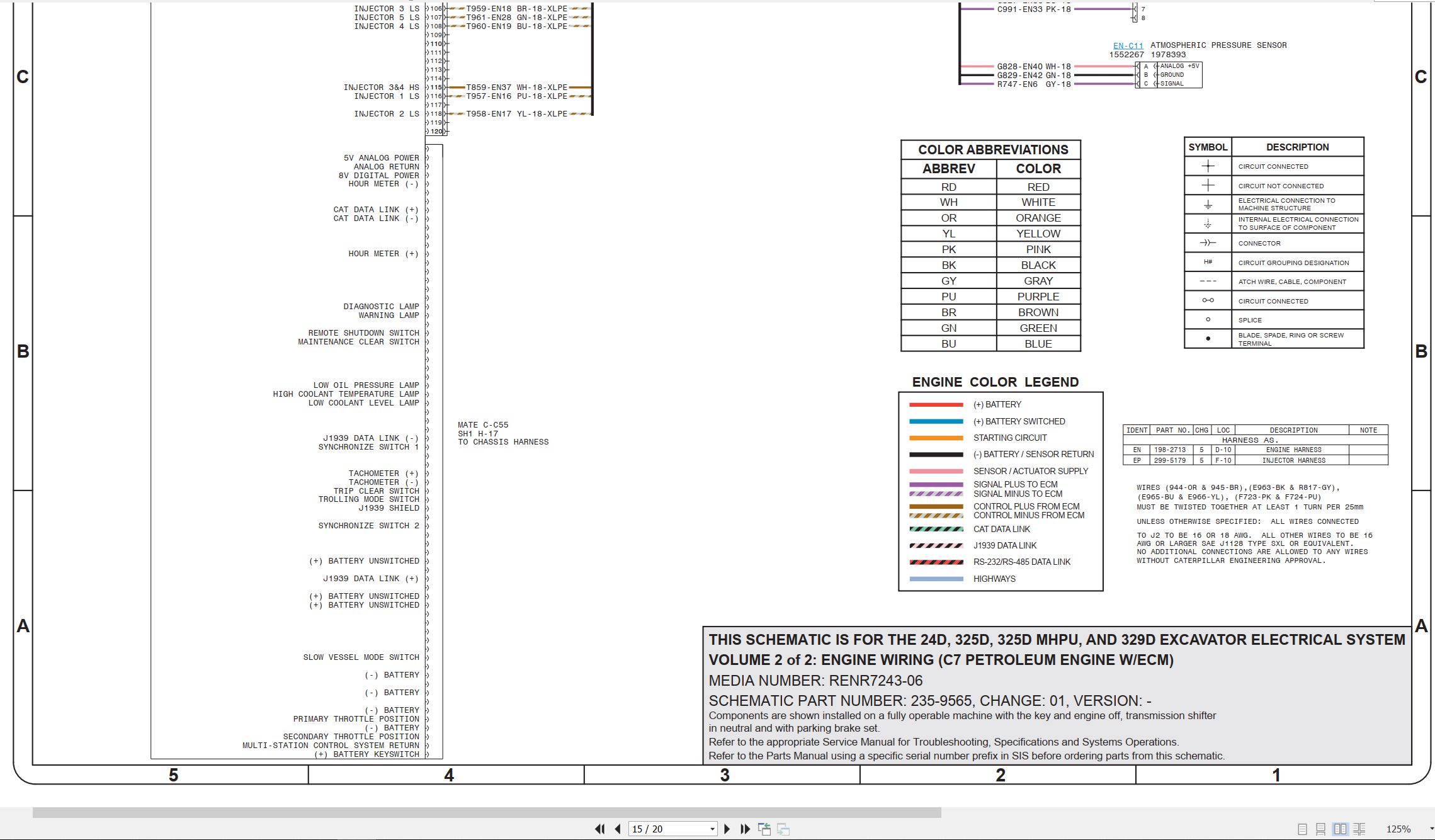Click the 'INJECTOR HARNESS' table cell
Image resolution: width=1435 pixels, height=840 pixels.
tap(1293, 461)
